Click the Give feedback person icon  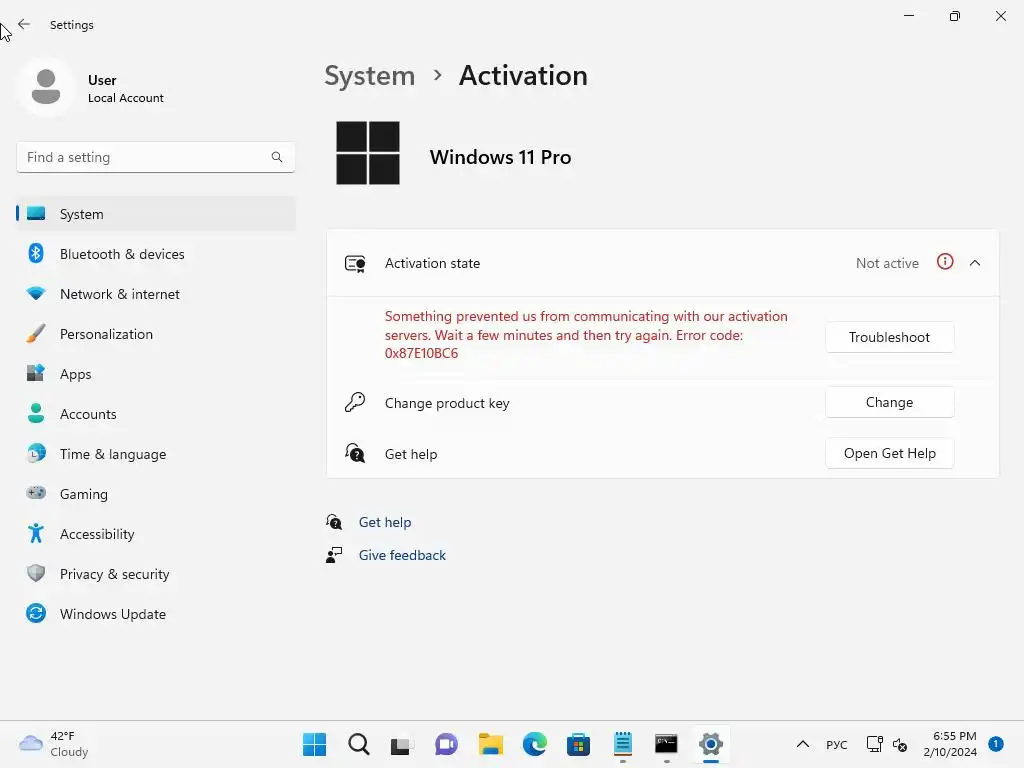coord(334,555)
